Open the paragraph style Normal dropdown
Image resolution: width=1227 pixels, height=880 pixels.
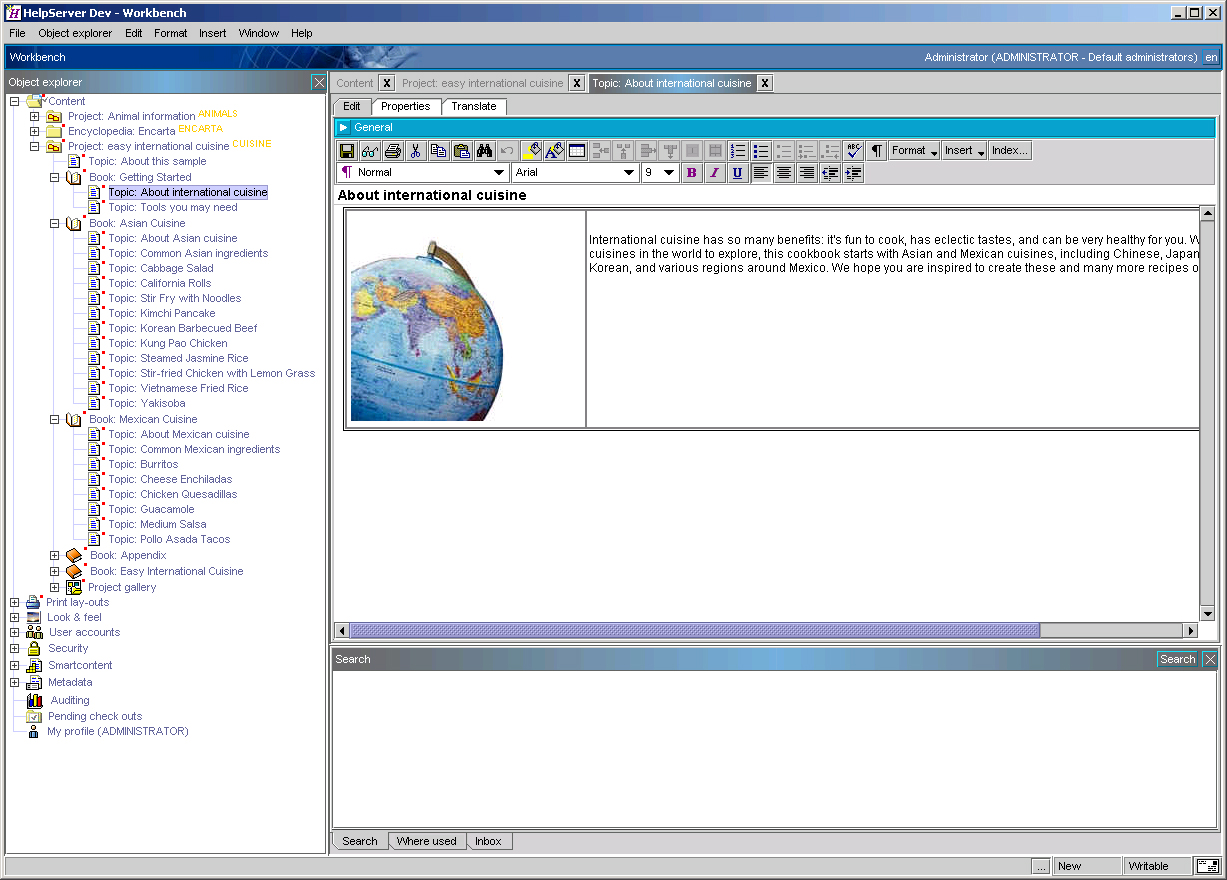[499, 173]
